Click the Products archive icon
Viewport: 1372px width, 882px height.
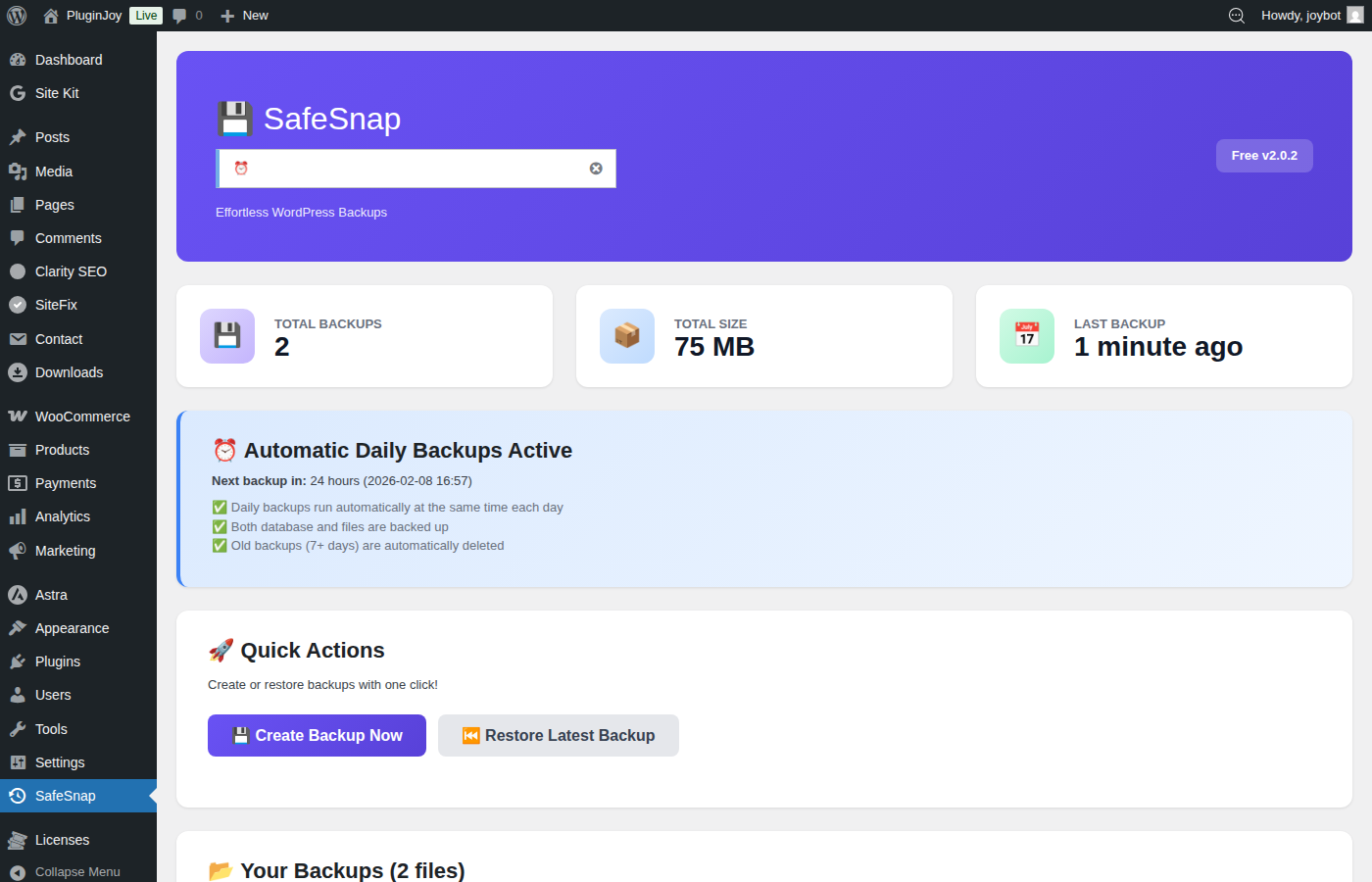pyautogui.click(x=18, y=450)
